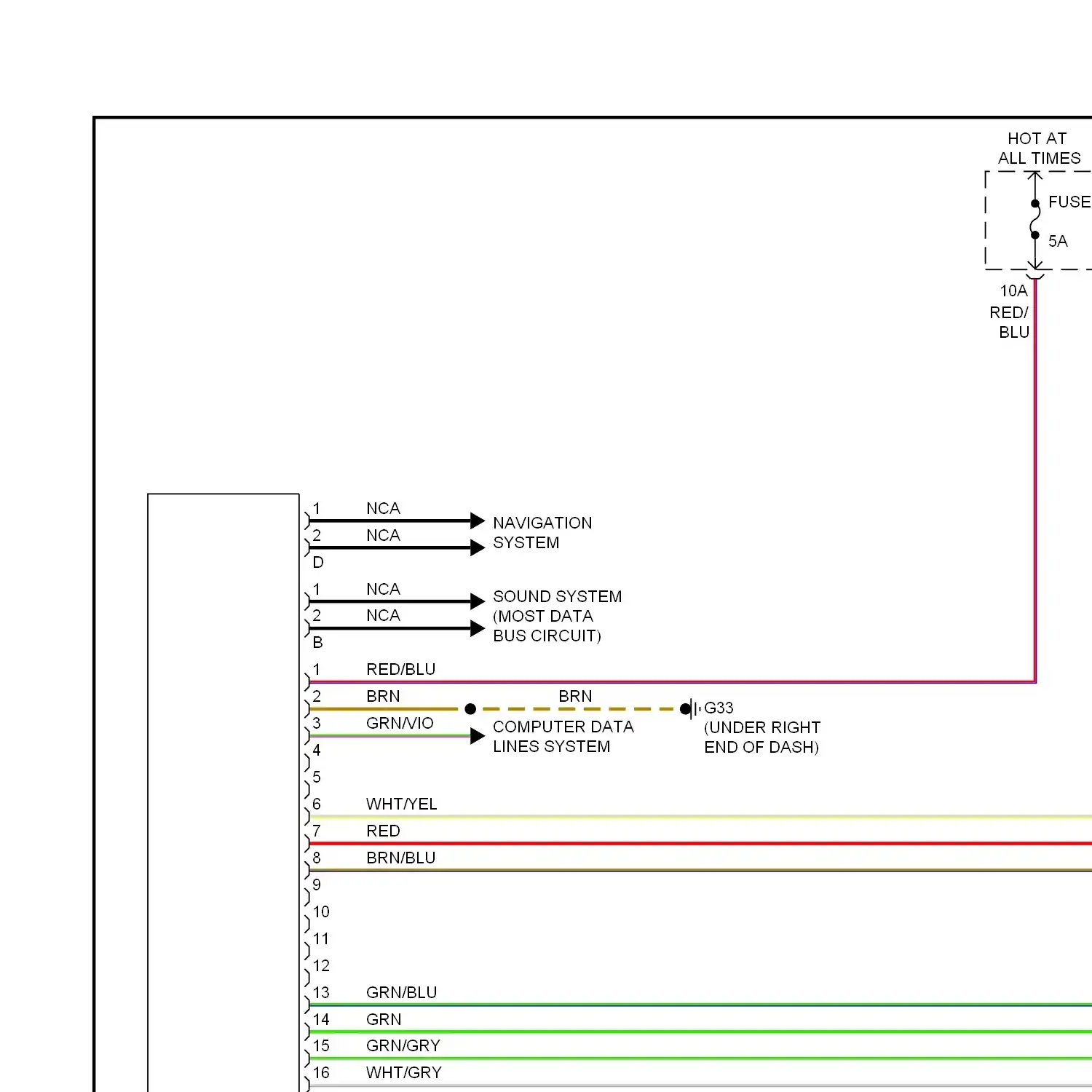
Task: Click the 10A connector label
Action: pos(1013,290)
